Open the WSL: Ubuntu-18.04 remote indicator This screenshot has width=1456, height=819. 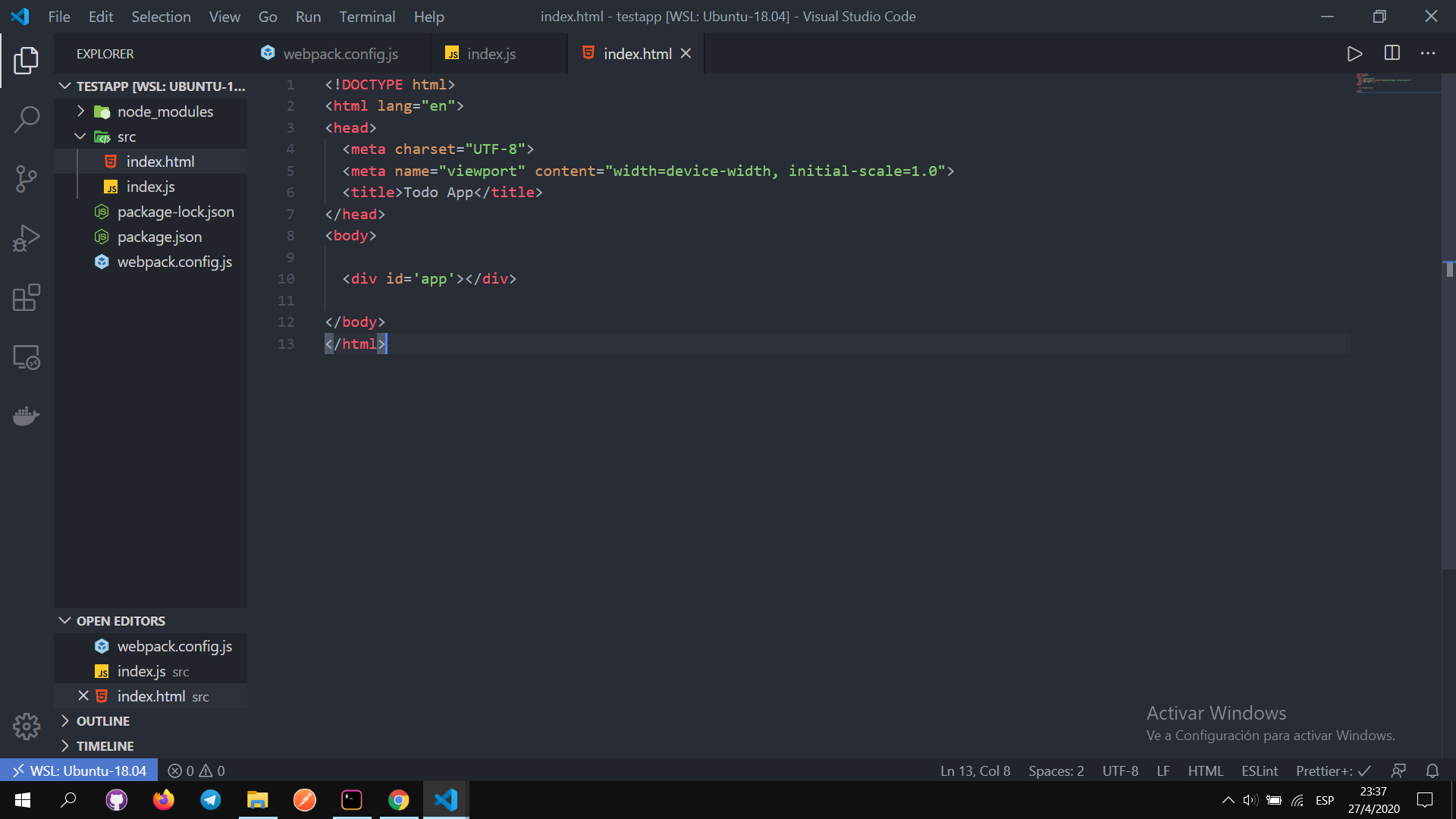coord(79,770)
